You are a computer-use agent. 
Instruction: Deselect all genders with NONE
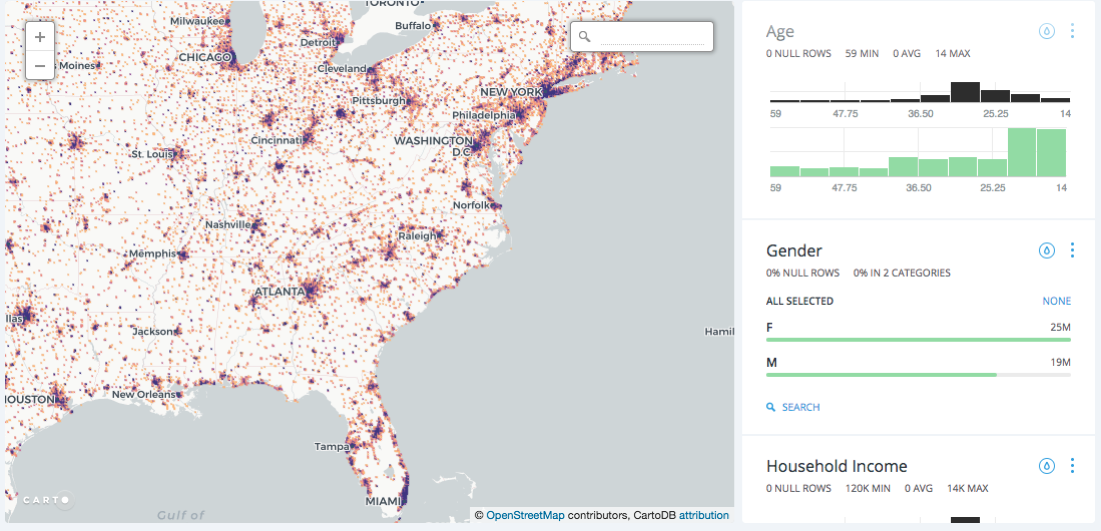coord(1056,301)
